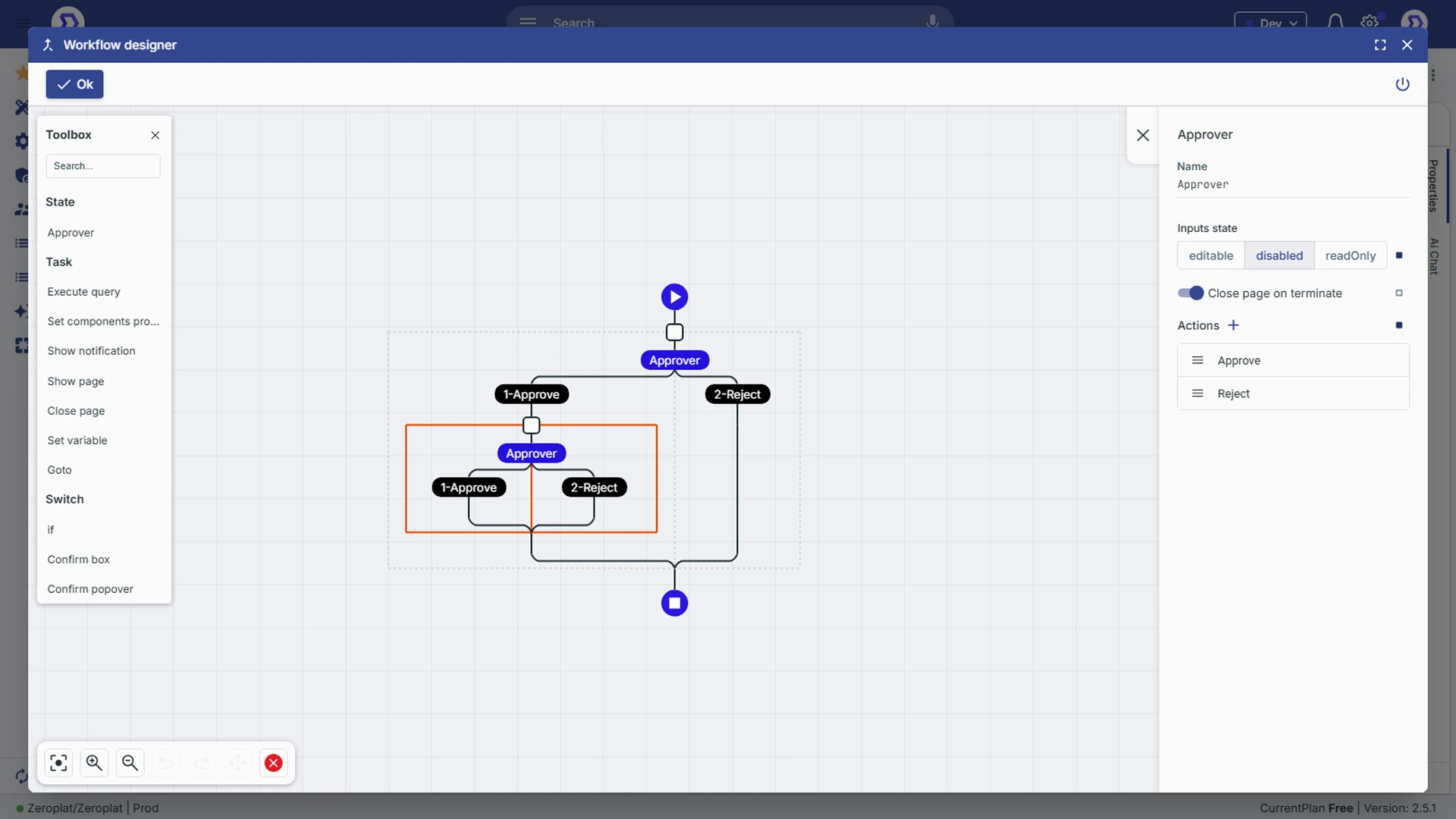Open the user avatar menu
This screenshot has height=819, width=1456.
click(x=1414, y=21)
